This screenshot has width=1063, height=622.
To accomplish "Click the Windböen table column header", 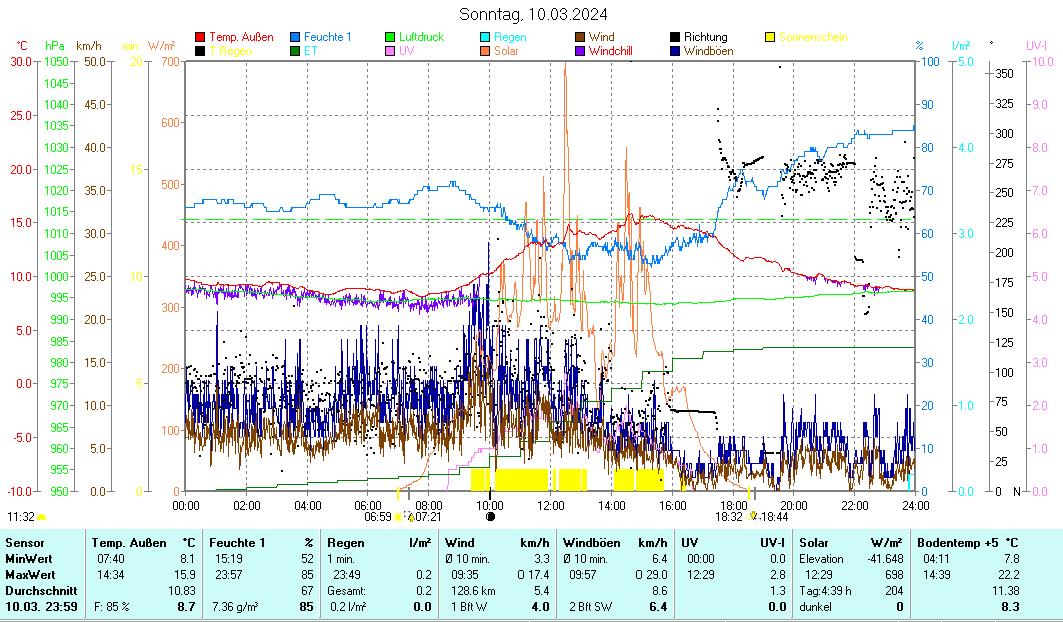I will pos(592,542).
